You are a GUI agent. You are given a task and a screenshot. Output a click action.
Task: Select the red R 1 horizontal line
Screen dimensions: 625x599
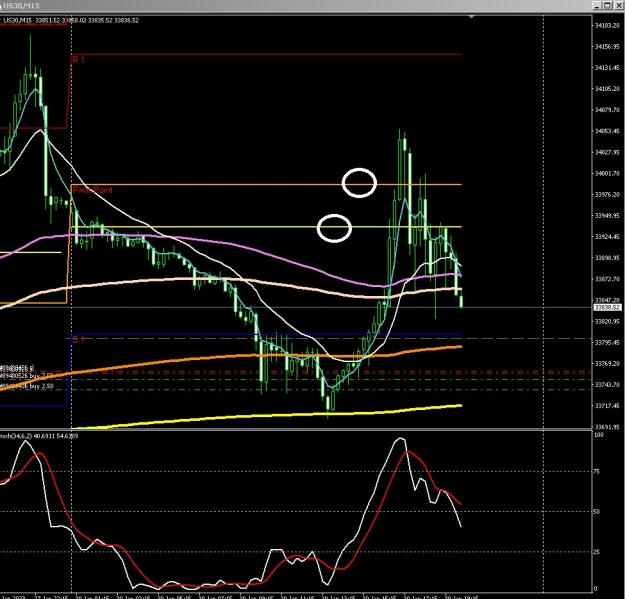[x=266, y=54]
